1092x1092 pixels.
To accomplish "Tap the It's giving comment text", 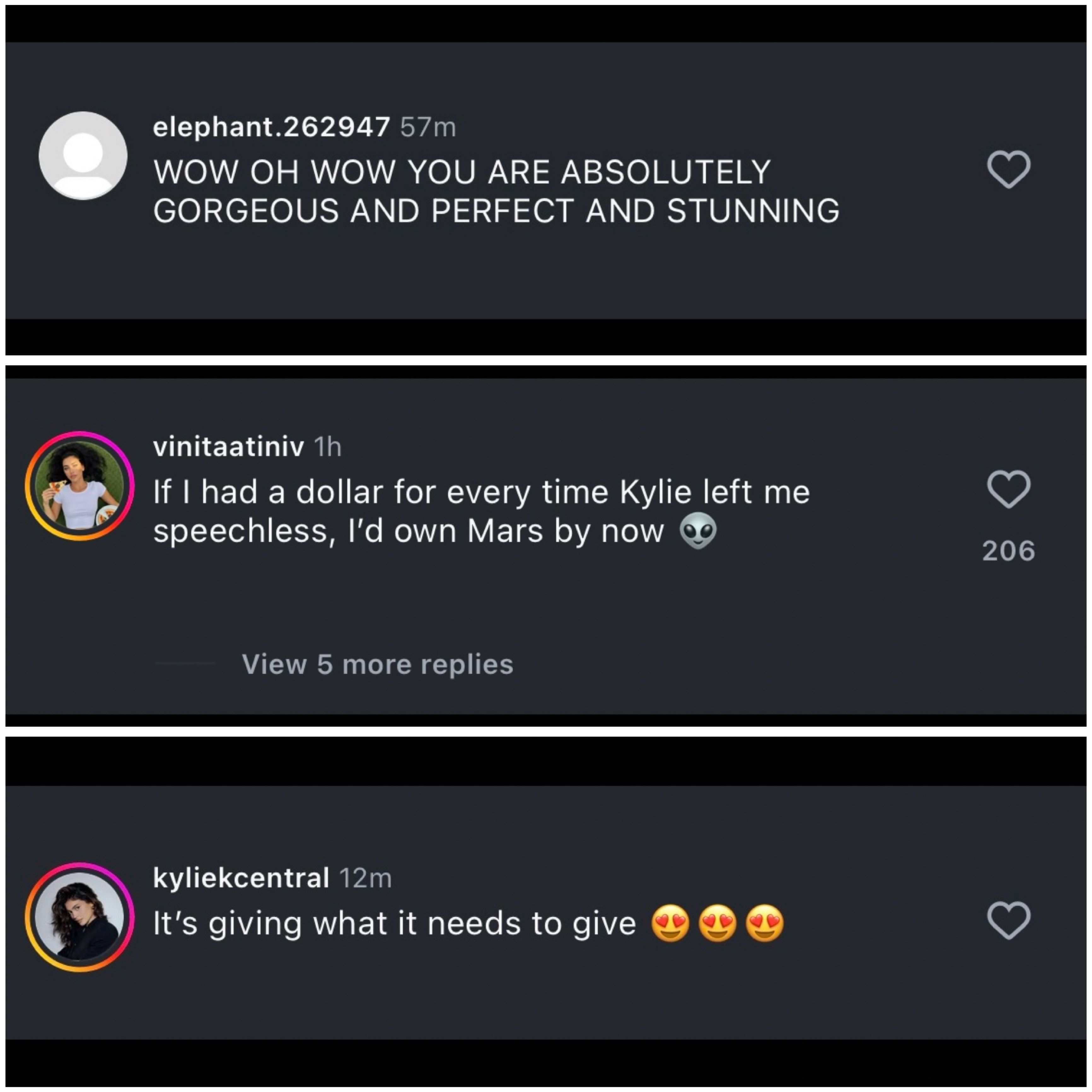I will [x=394, y=924].
